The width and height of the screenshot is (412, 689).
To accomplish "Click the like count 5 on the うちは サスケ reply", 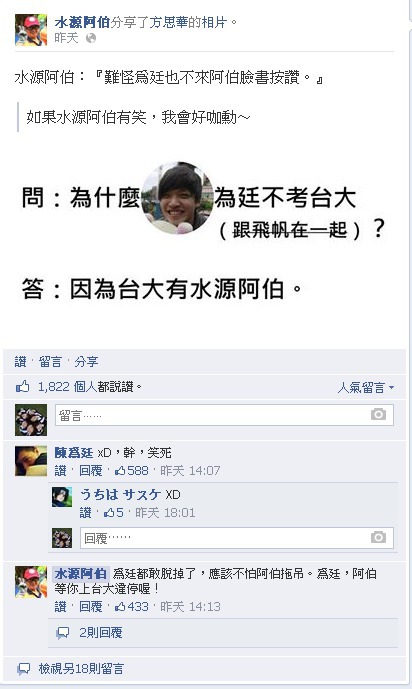I will 120,512.
